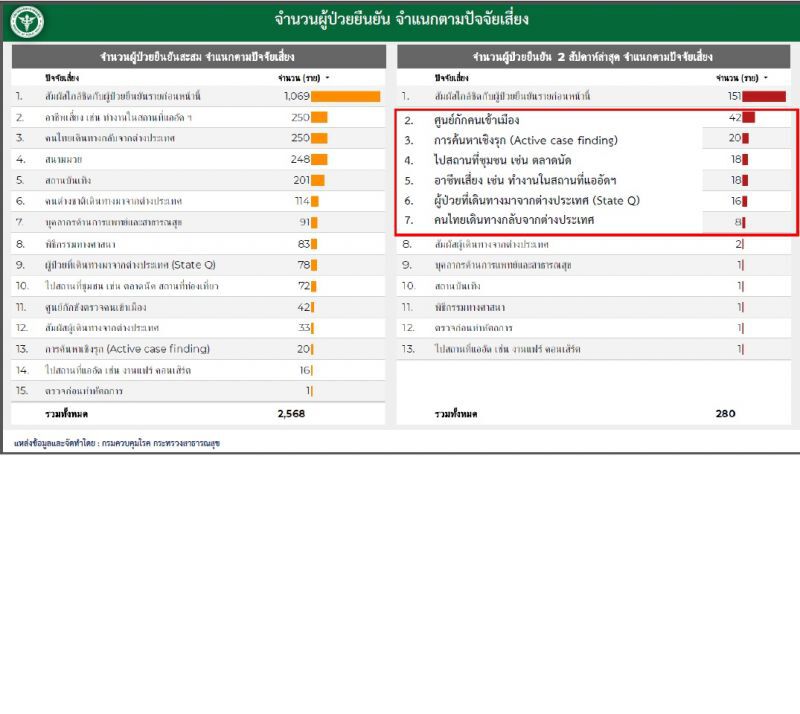Image resolution: width=800 pixels, height=714 pixels.
Task: Click the value 1,069 in the left table
Action: click(x=297, y=96)
